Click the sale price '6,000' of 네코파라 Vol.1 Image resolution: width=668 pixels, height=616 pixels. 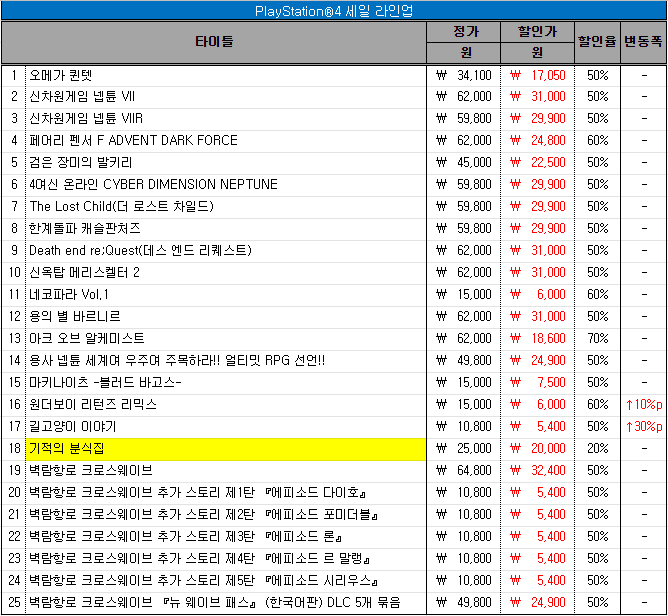pyautogui.click(x=551, y=295)
